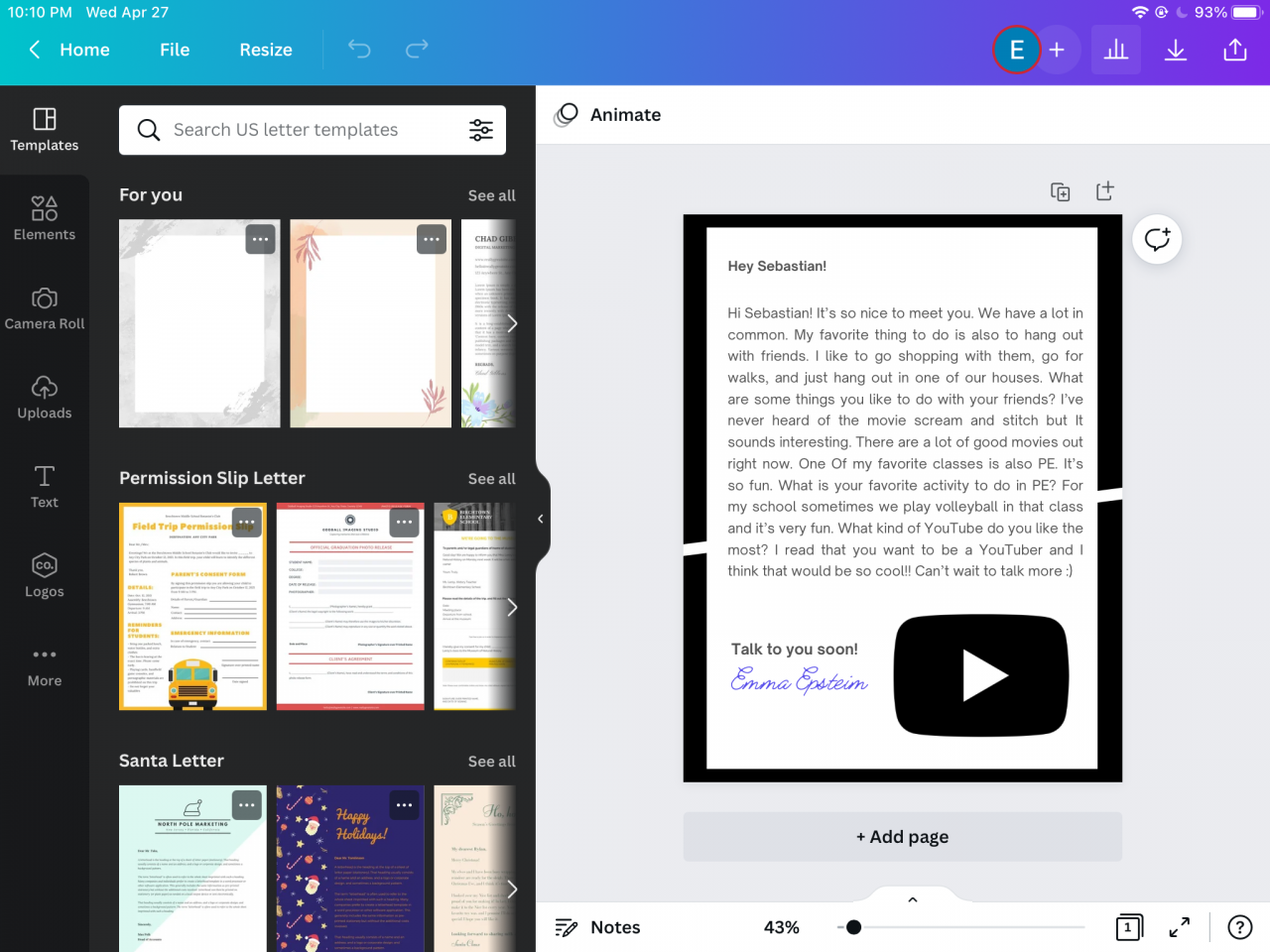Open the Elements panel
This screenshot has width=1270, height=952.
click(45, 219)
